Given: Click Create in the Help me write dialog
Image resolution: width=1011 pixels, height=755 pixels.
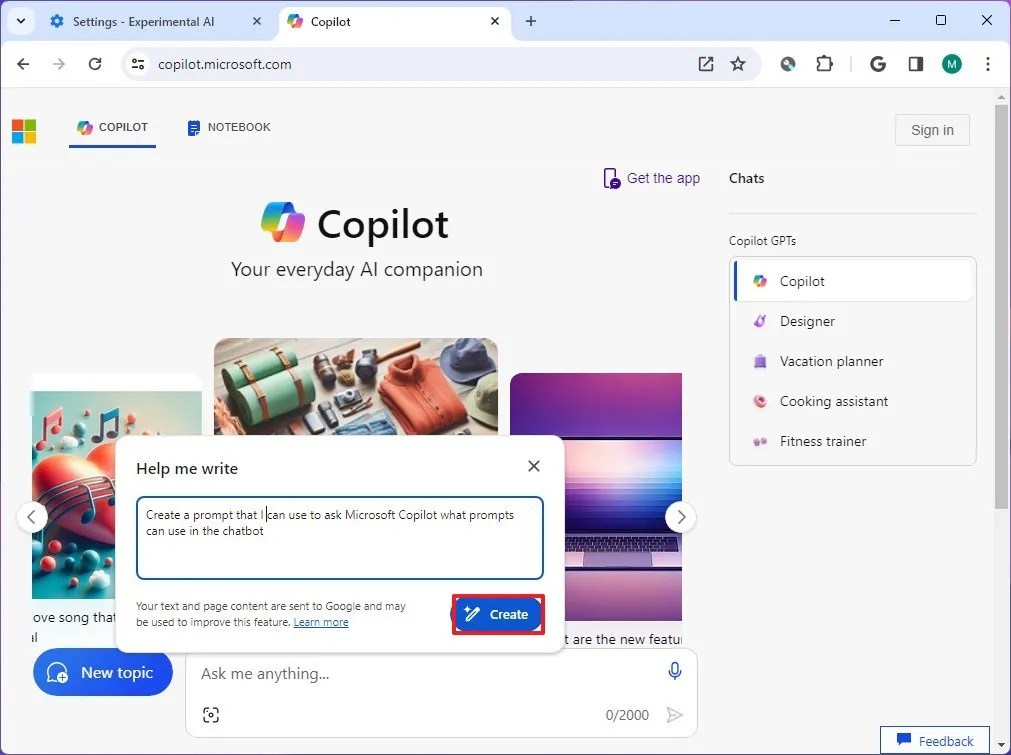Looking at the screenshot, I should tap(497, 614).
